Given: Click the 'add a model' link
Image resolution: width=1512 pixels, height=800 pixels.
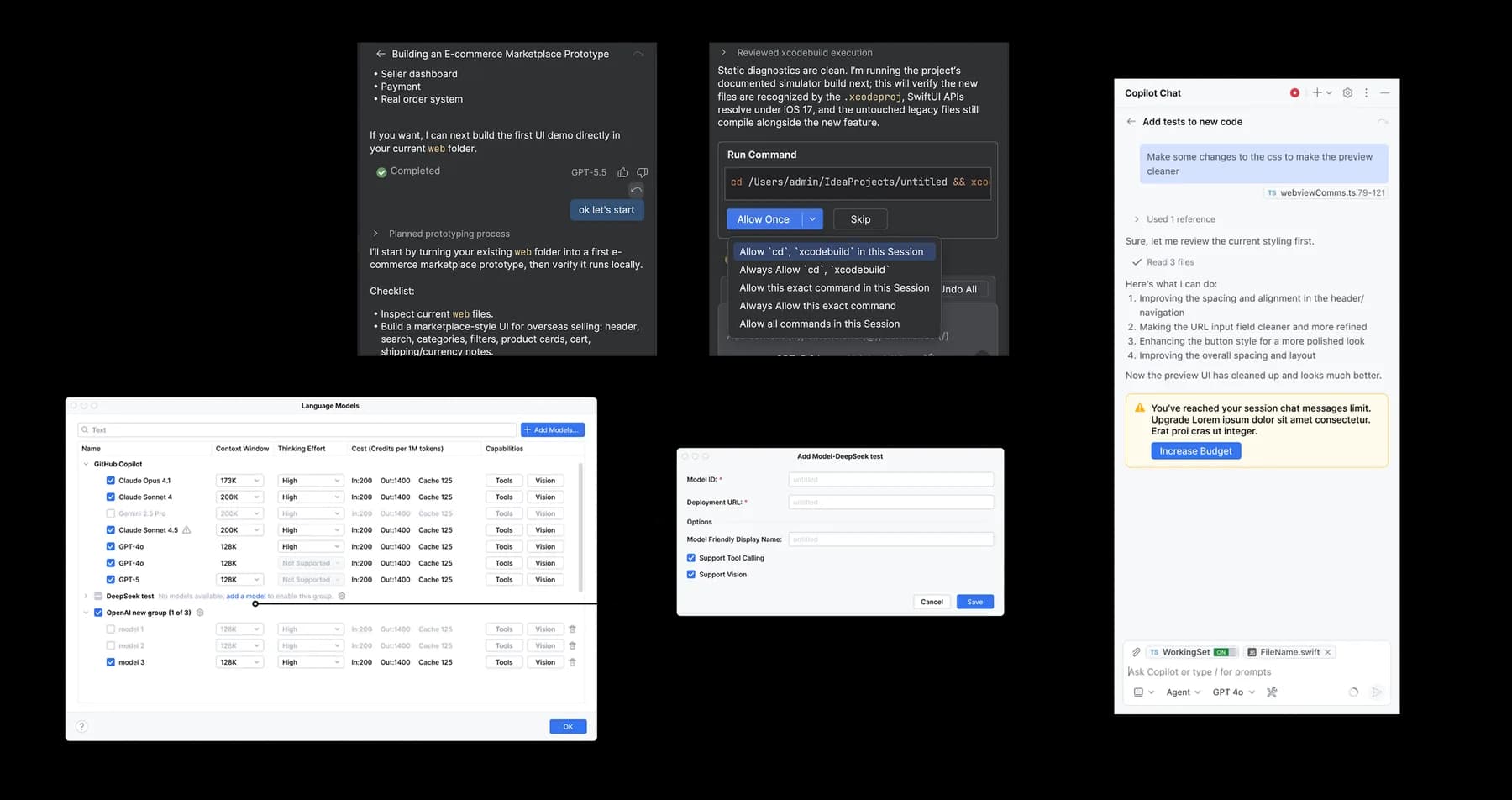Looking at the screenshot, I should 246,596.
